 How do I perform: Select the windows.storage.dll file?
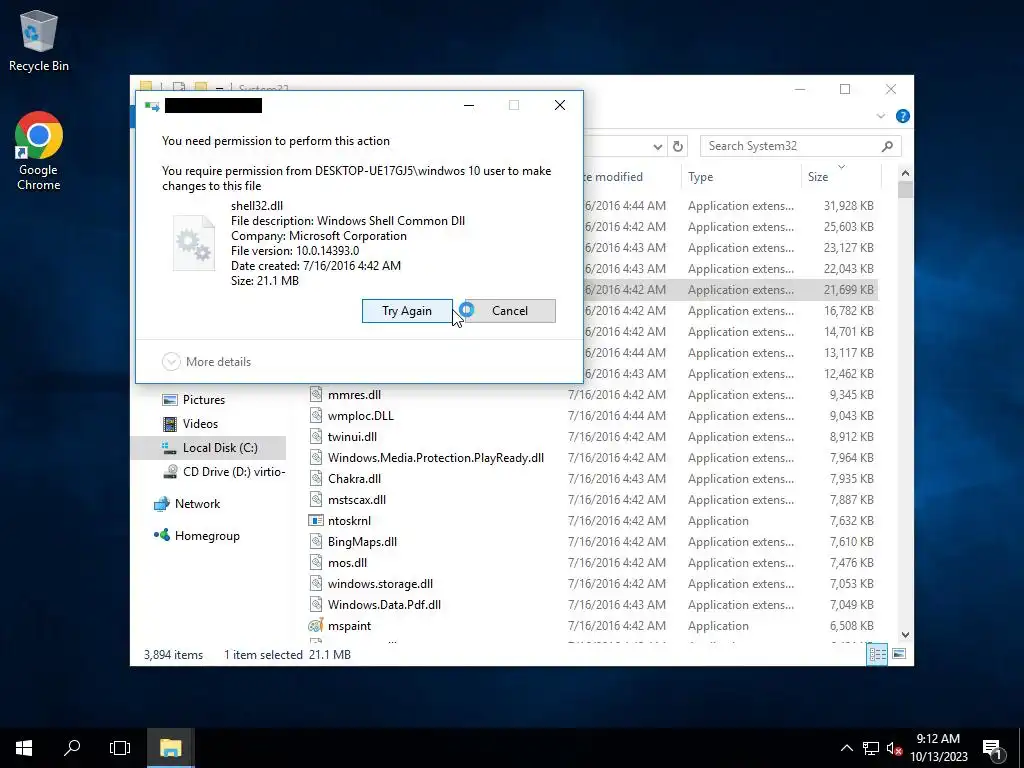click(x=380, y=584)
